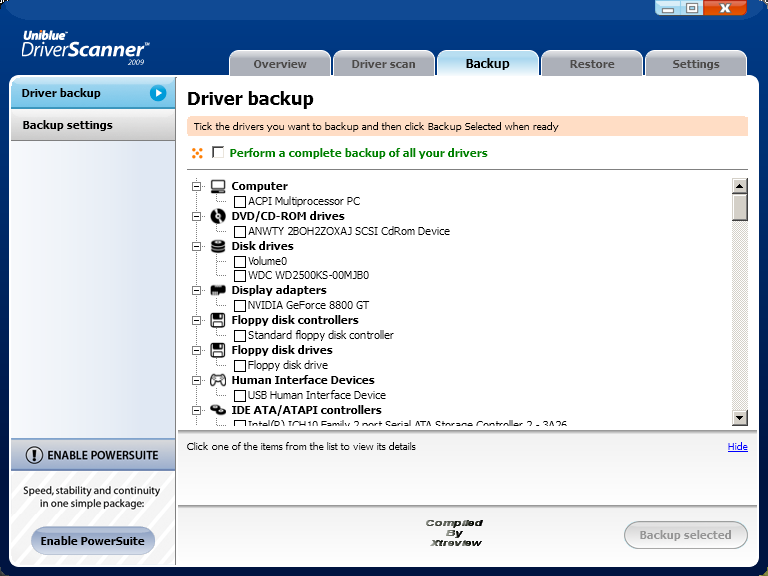Tick the ACPI Multiprocessor PC checkbox
This screenshot has height=576, width=768.
point(240,202)
